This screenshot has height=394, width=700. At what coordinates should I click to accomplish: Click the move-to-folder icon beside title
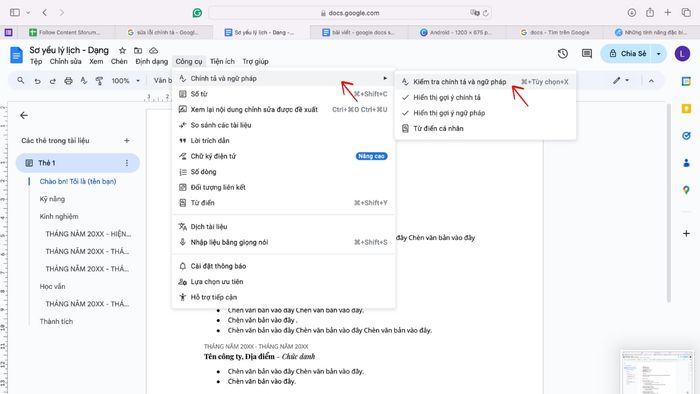[138, 50]
